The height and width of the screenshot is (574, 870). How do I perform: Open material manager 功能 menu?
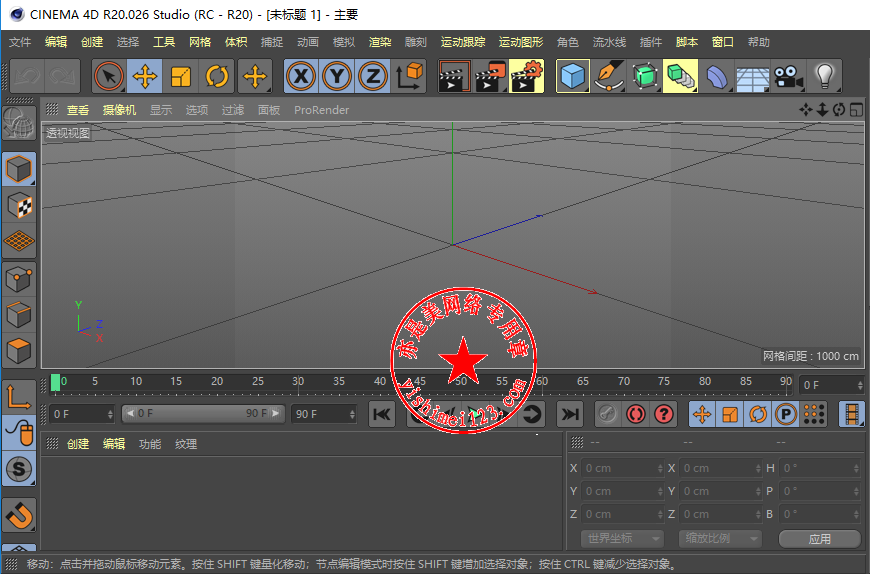[150, 444]
